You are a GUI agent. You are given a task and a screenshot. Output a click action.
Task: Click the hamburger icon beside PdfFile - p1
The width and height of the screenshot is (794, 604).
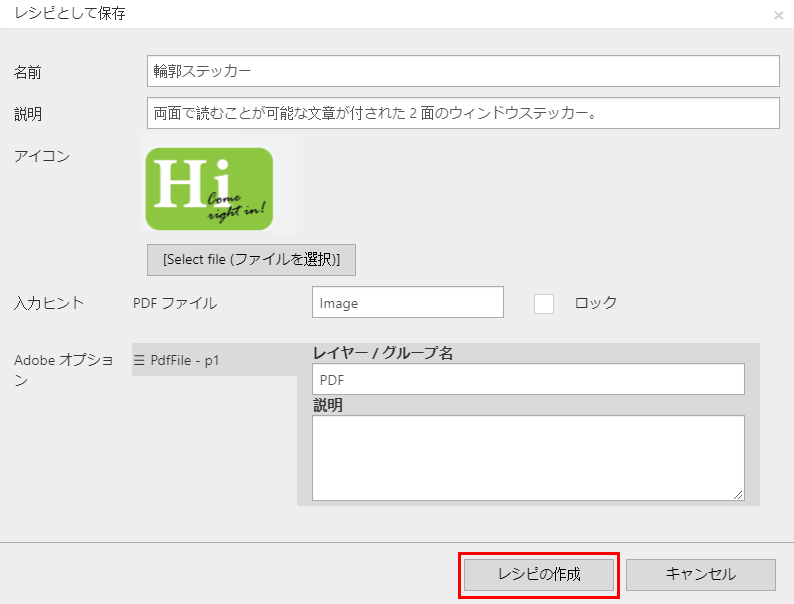point(139,360)
